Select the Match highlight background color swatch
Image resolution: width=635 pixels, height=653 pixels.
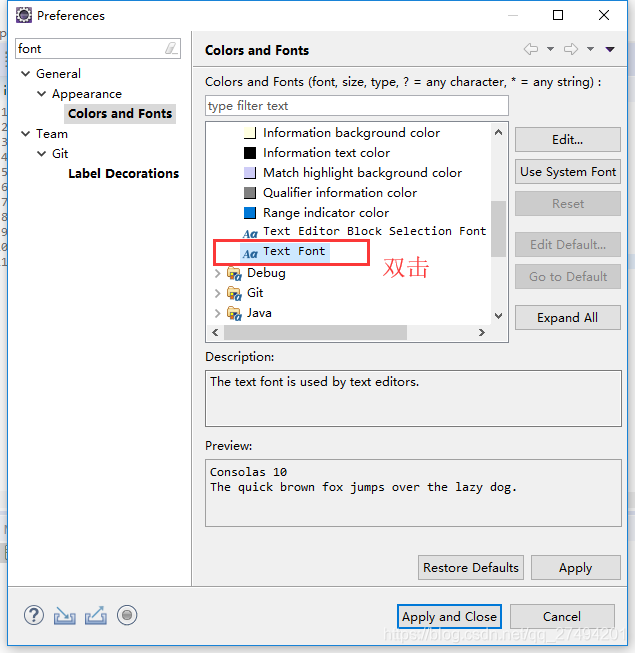click(x=250, y=173)
